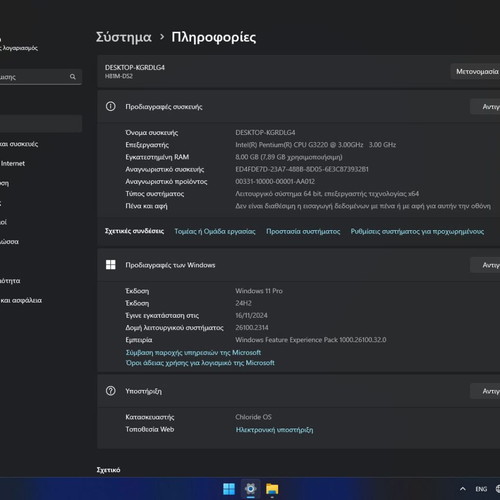Open the Προστασία συστήματος link
The height and width of the screenshot is (500, 500).
tap(303, 231)
